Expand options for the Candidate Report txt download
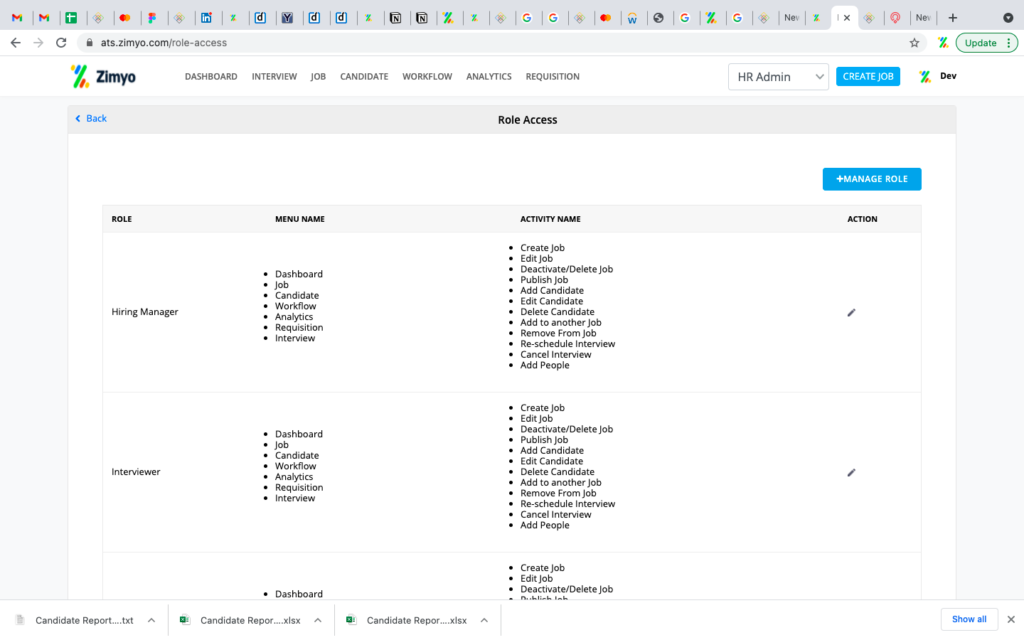Image resolution: width=1024 pixels, height=640 pixels. click(151, 620)
